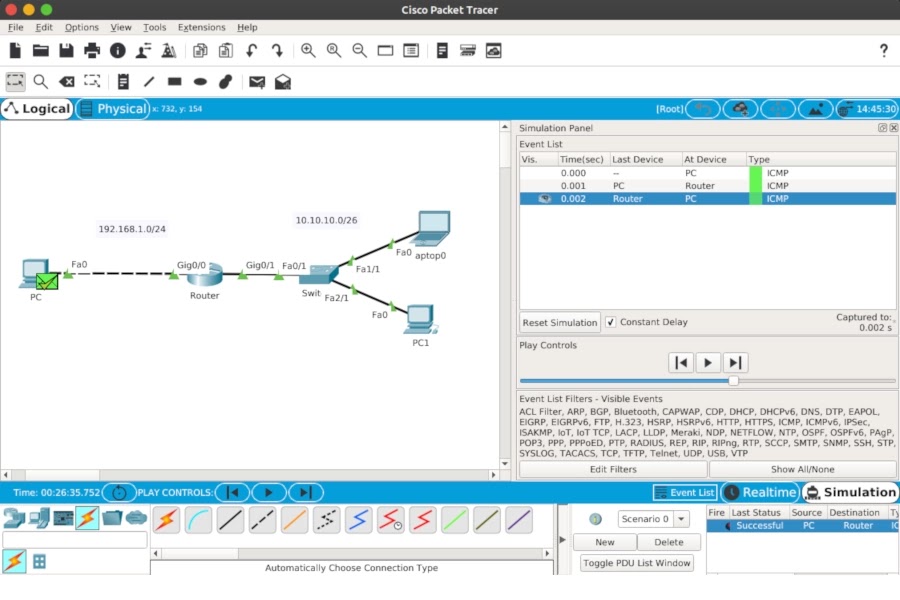Zoom out of the workspace
This screenshot has height=600, width=900.
(359, 51)
